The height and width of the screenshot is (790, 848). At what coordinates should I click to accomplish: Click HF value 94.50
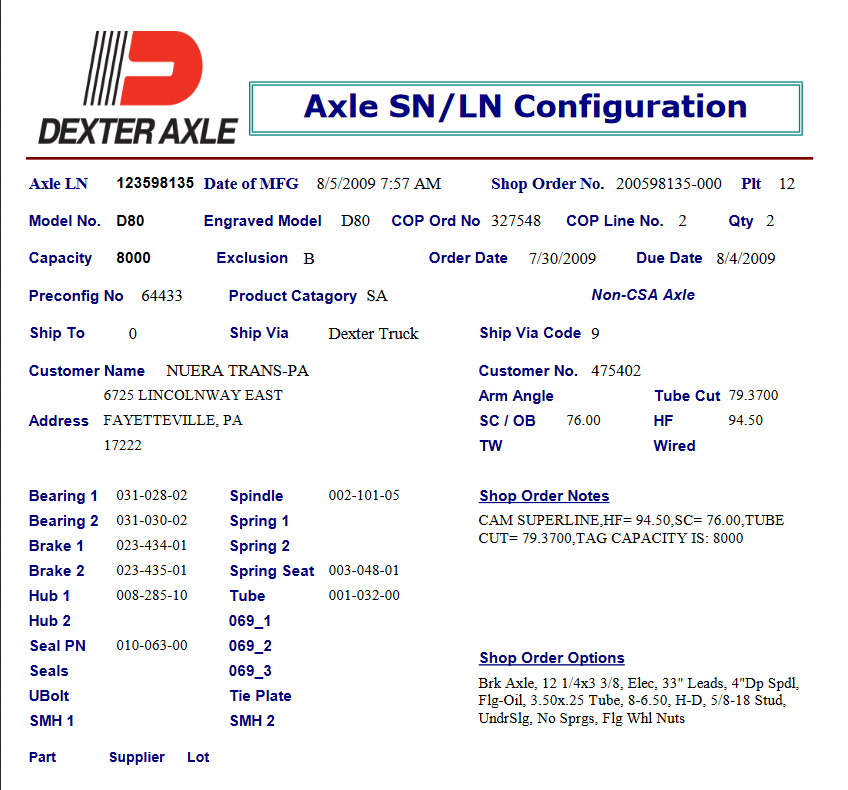pyautogui.click(x=745, y=420)
